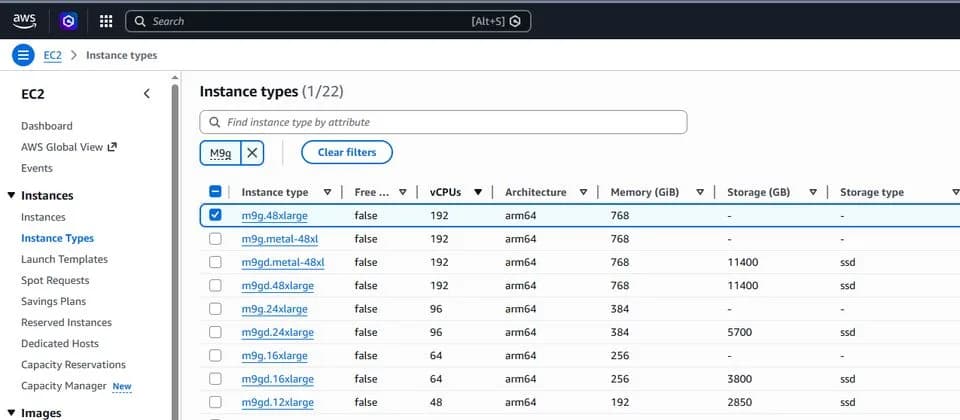
Task: Open the m9gd.24xlarge instance type link
Action: click(277, 332)
